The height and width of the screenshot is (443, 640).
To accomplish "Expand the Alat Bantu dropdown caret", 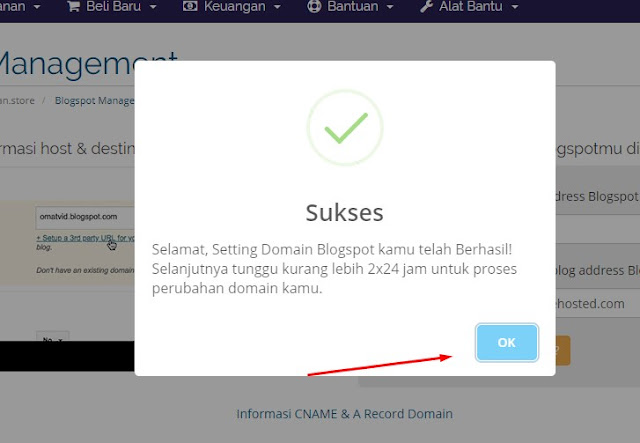I will point(515,7).
